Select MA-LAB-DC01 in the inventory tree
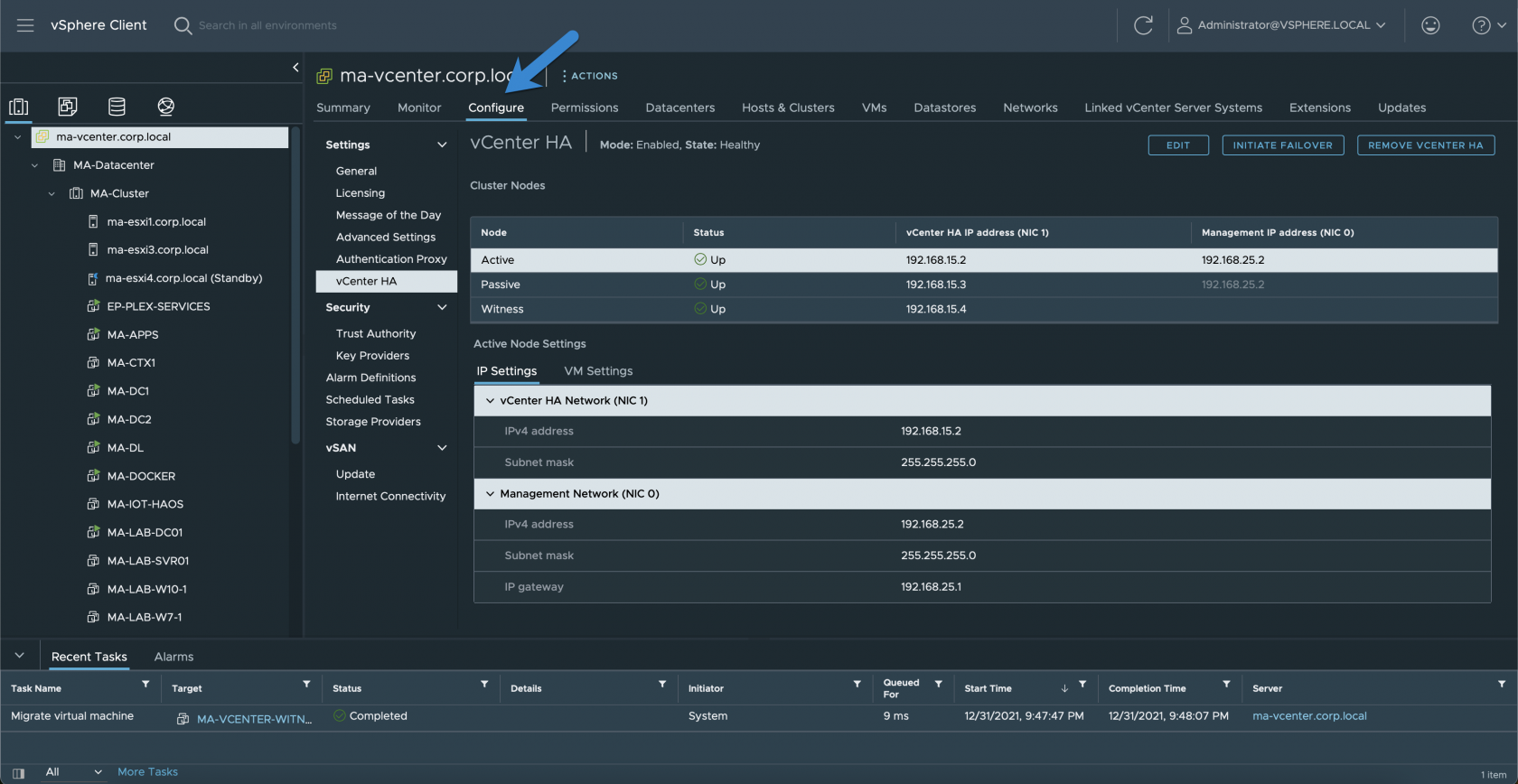The width and height of the screenshot is (1518, 784). [x=145, y=533]
